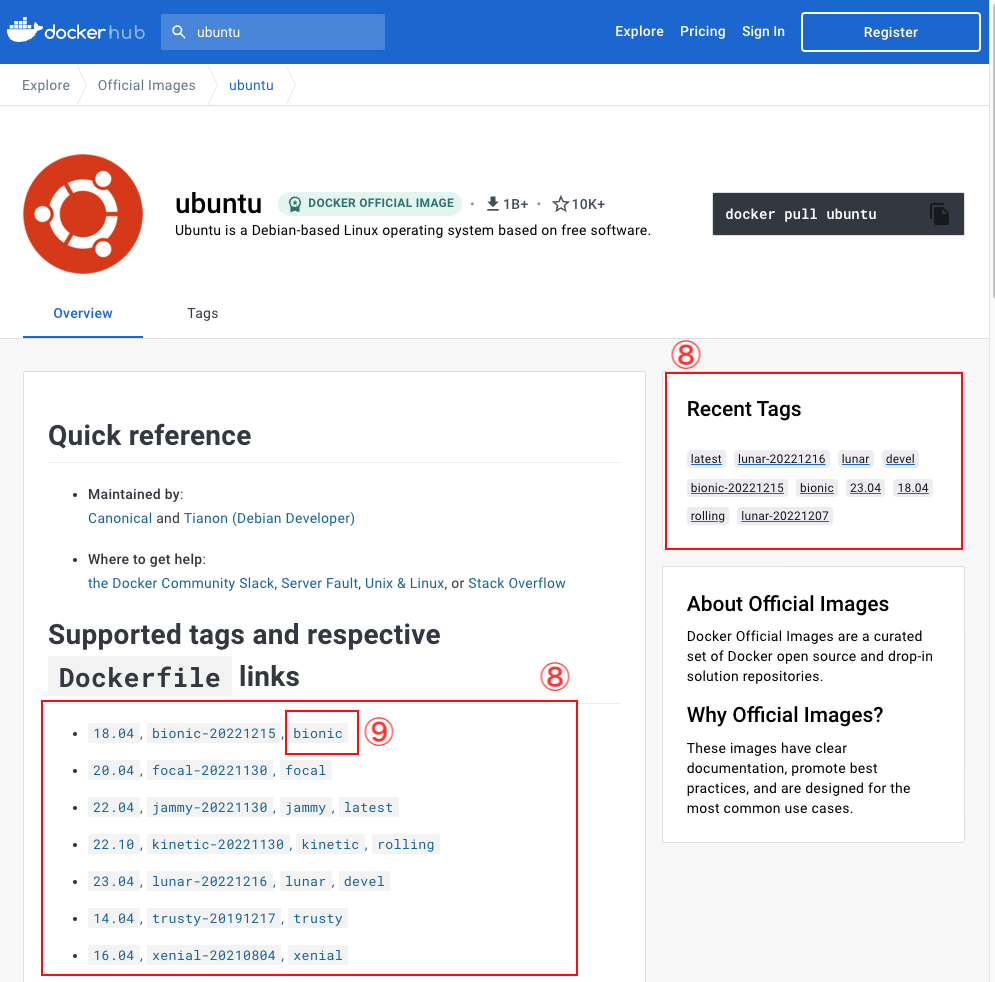Click the rolling tag under Recent Tags
Viewport: 995px width, 982px height.
click(708, 516)
